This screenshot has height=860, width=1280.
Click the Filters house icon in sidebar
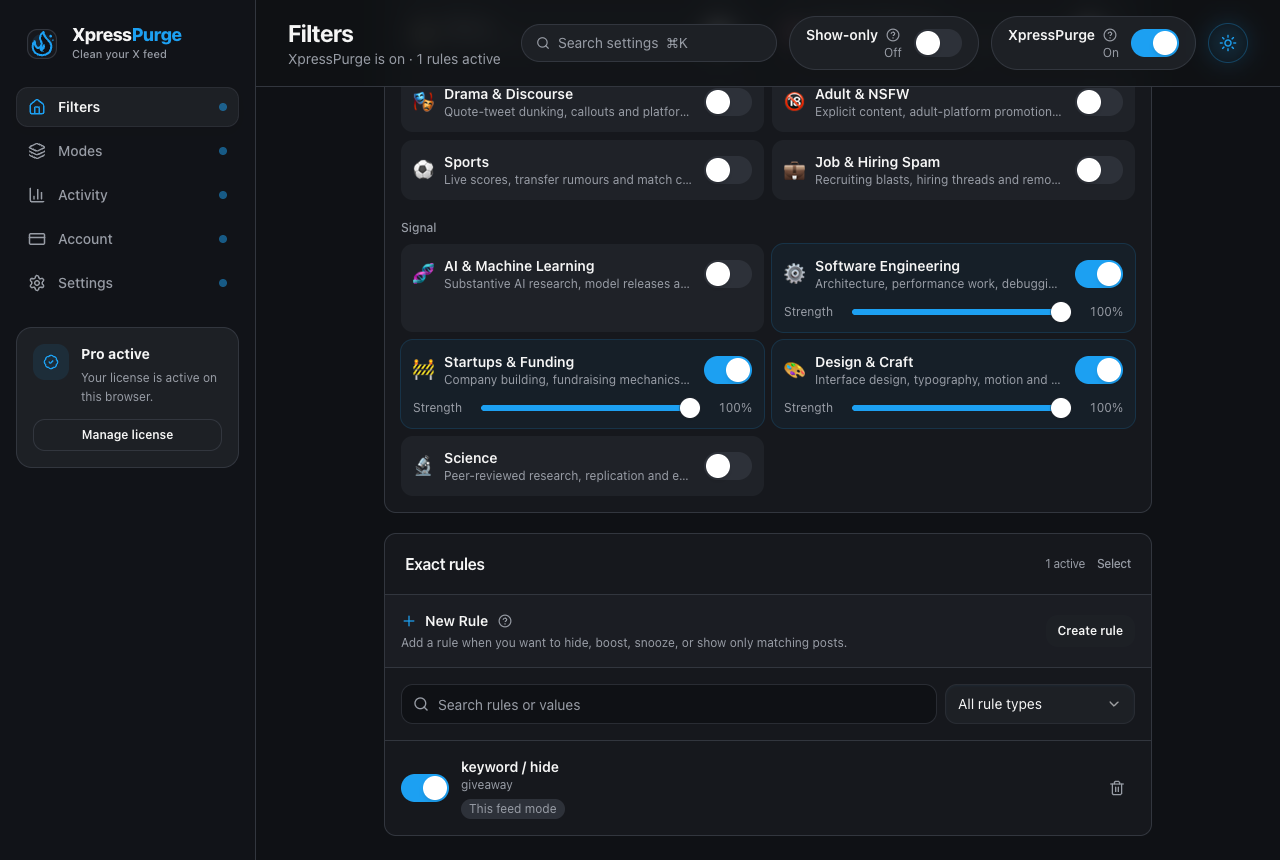pos(37,107)
